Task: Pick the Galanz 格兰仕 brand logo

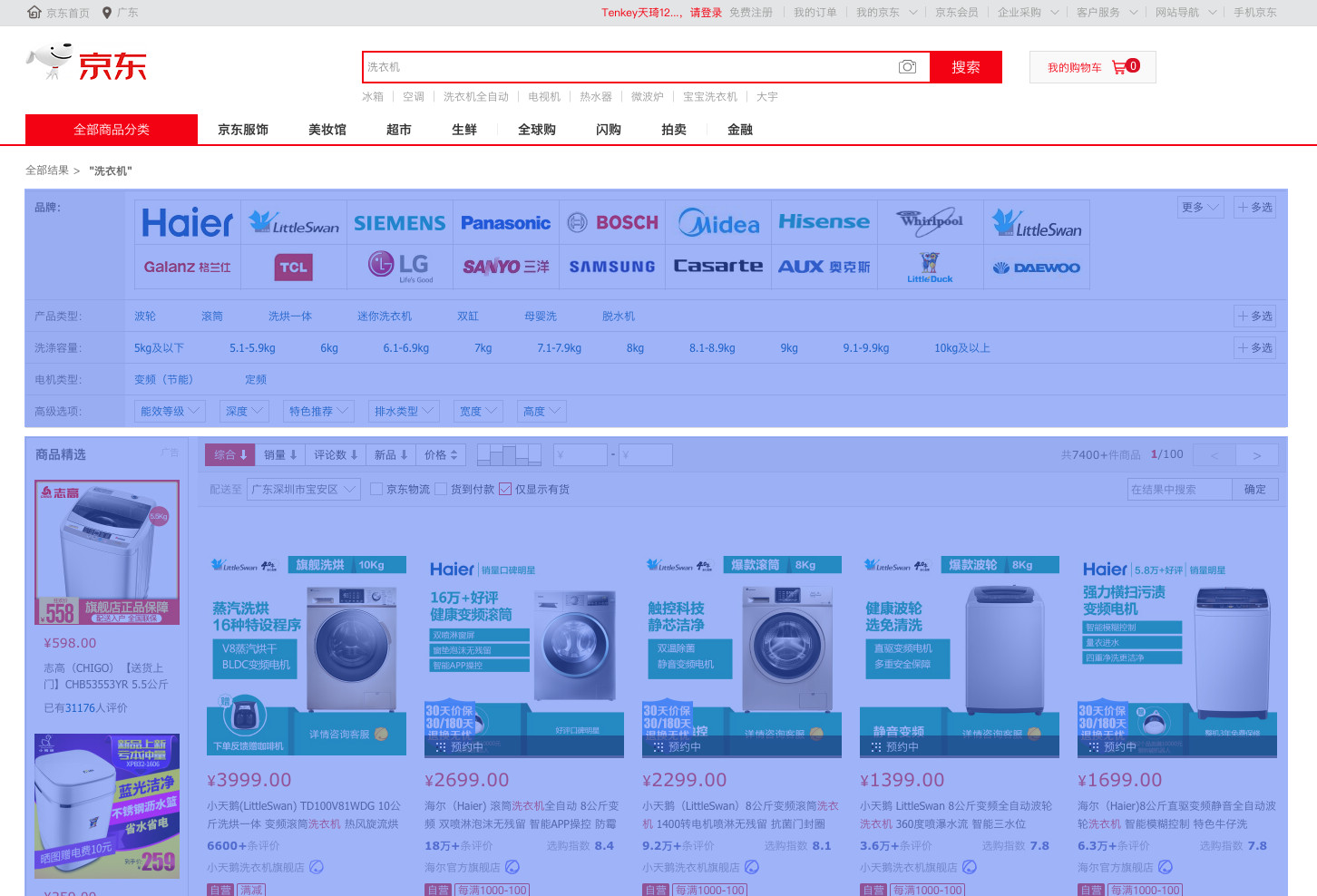Action: tap(188, 267)
